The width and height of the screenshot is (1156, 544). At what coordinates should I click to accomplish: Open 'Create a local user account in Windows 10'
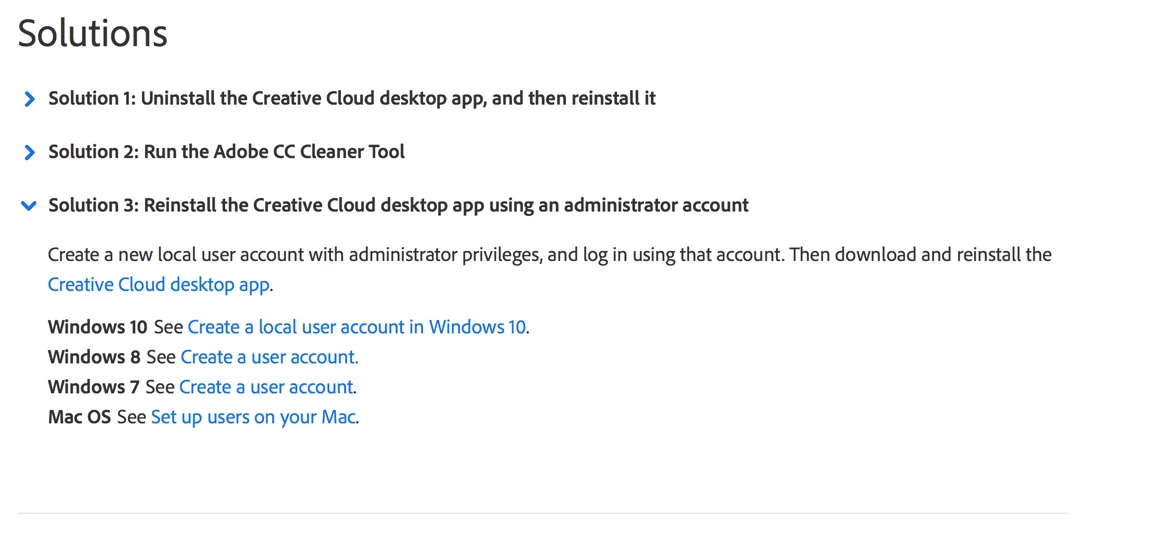point(356,327)
